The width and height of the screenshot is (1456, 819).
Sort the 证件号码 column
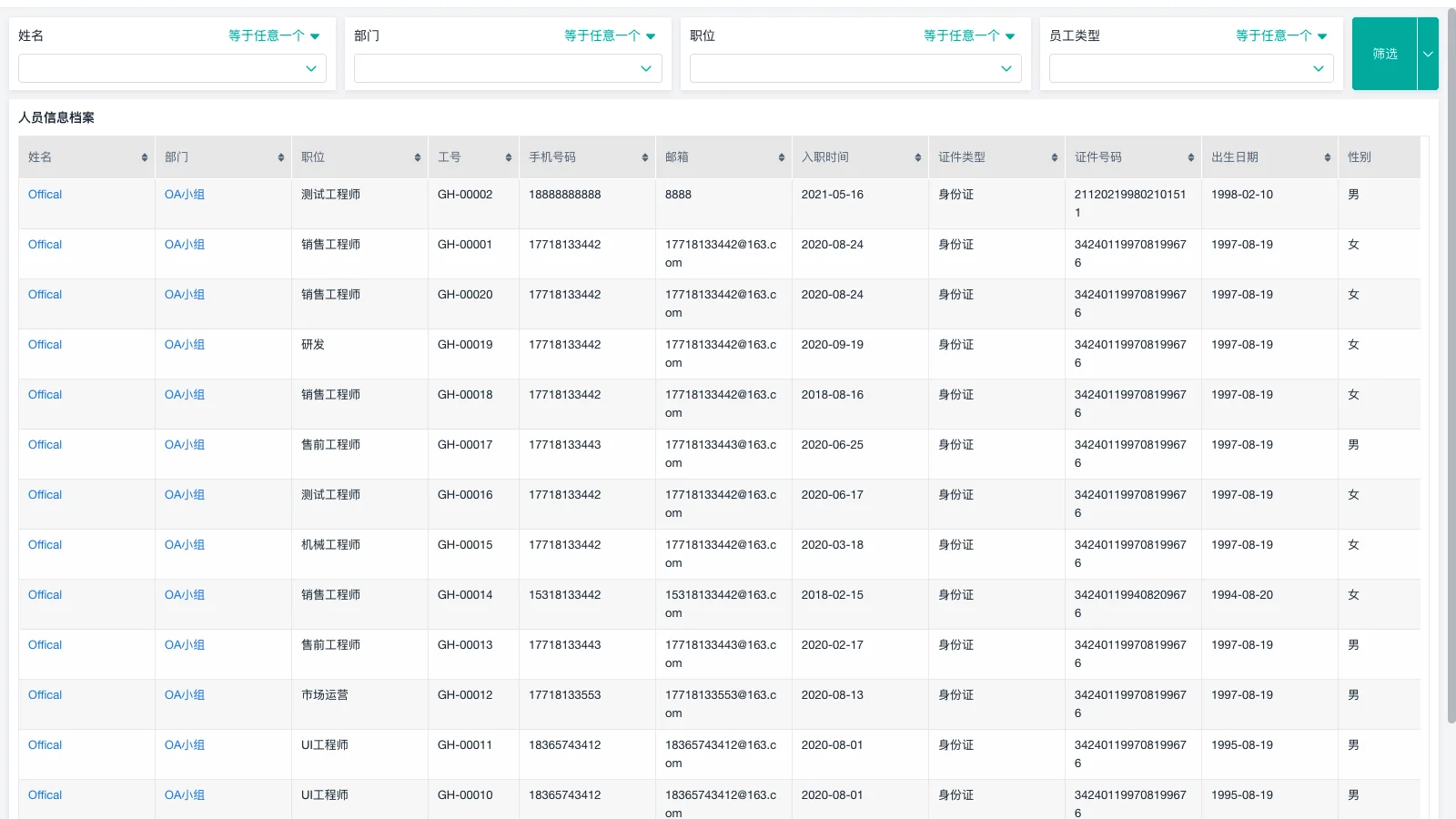click(x=1189, y=157)
